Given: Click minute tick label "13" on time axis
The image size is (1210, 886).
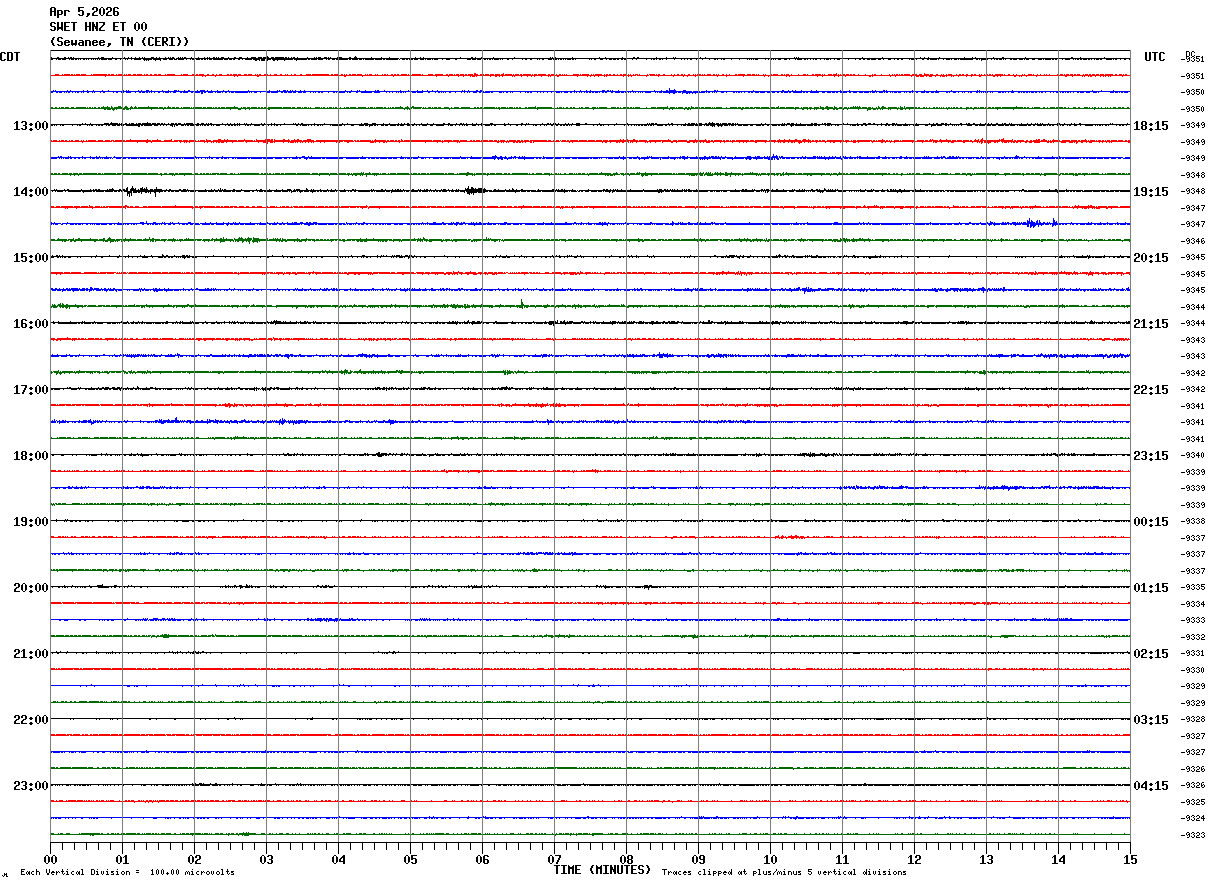Looking at the screenshot, I should coord(986,859).
